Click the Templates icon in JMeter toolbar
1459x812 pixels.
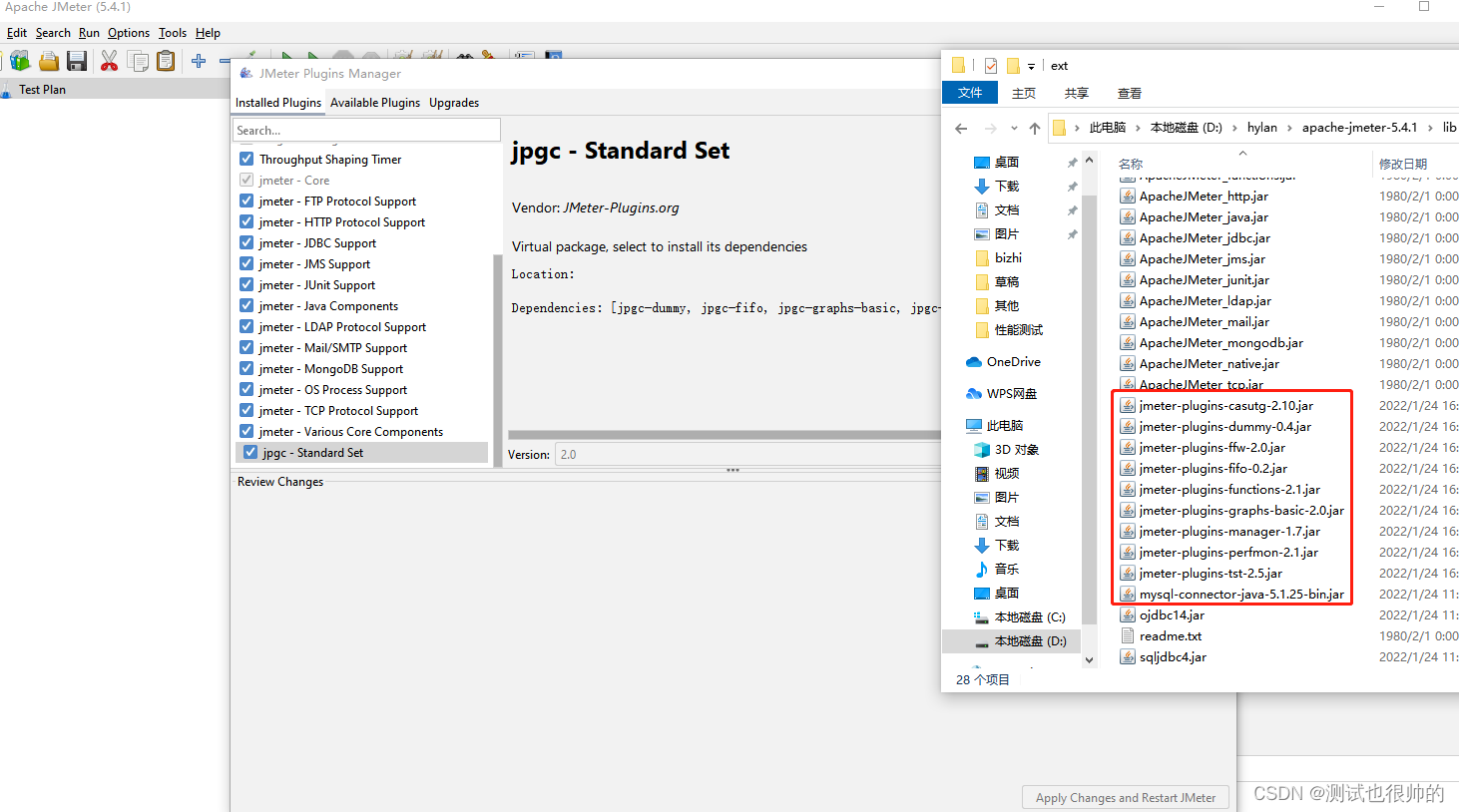[x=20, y=61]
